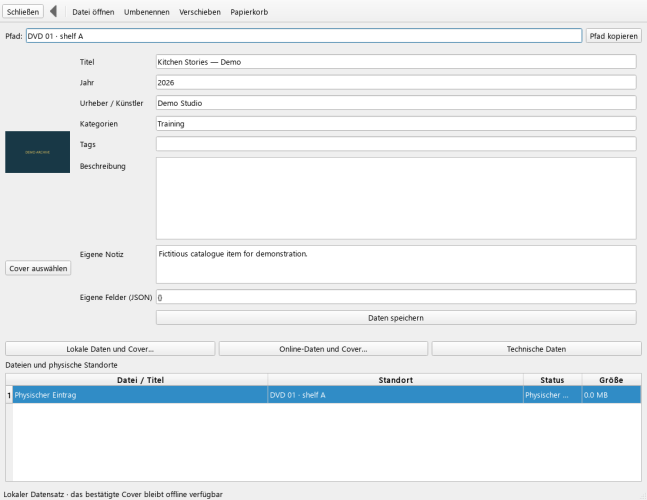Viewport: 647px width, 500px height.
Task: Click the DVD 01 - shelf A table cell
Action: pyautogui.click(x=396, y=395)
